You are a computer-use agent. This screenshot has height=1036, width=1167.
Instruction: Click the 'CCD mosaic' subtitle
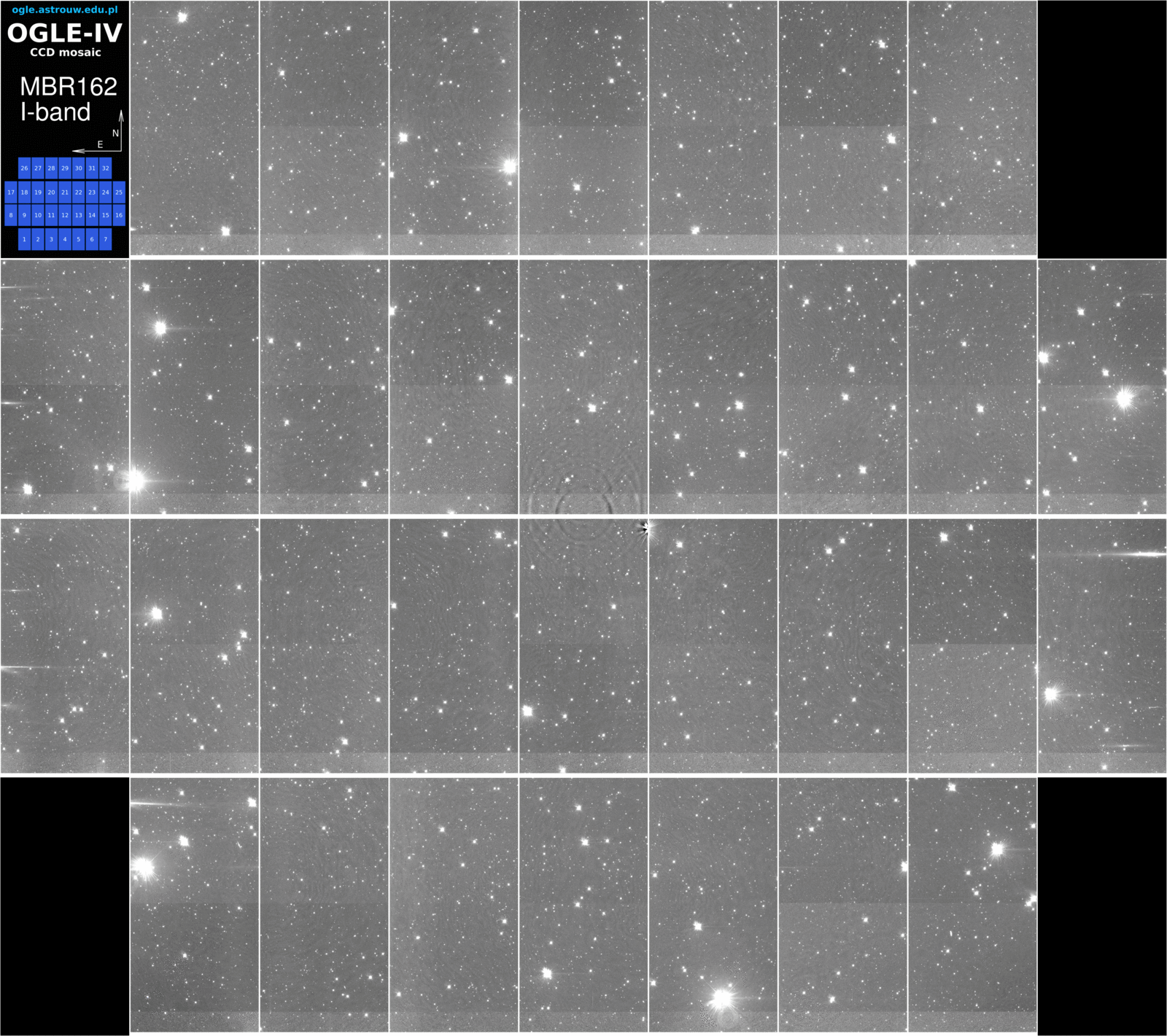65,52
